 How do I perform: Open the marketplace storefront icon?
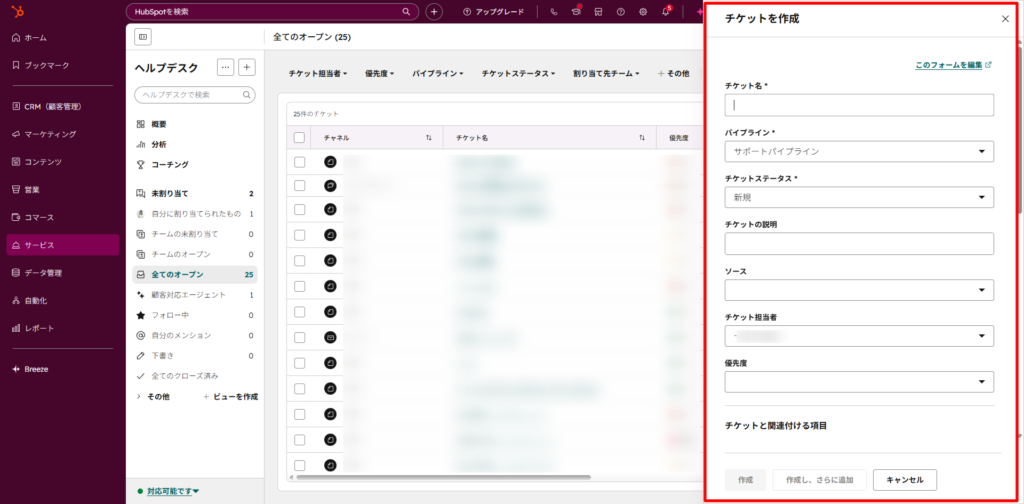598,12
